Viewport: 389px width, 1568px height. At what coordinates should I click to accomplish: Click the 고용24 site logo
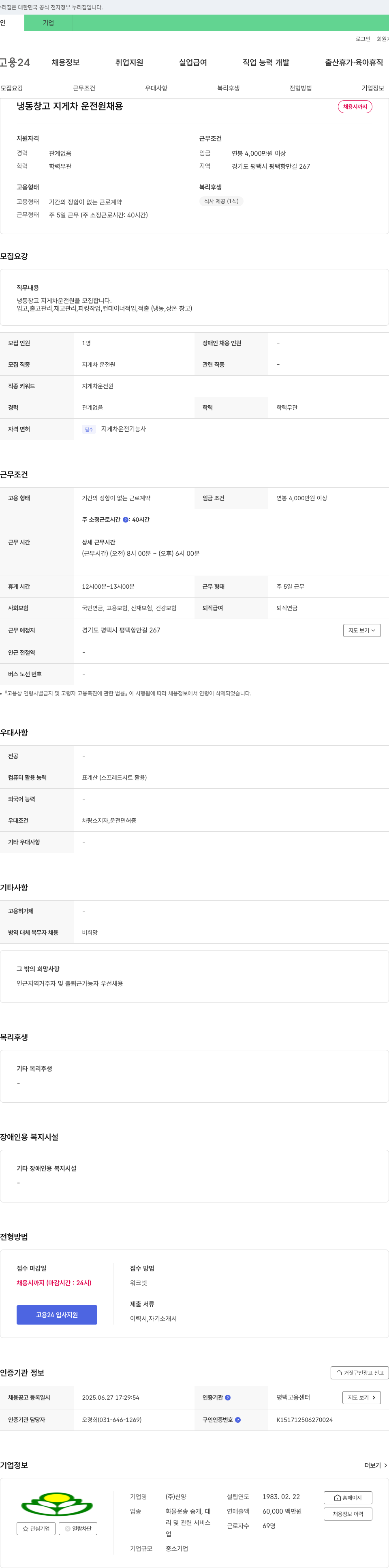tap(15, 63)
